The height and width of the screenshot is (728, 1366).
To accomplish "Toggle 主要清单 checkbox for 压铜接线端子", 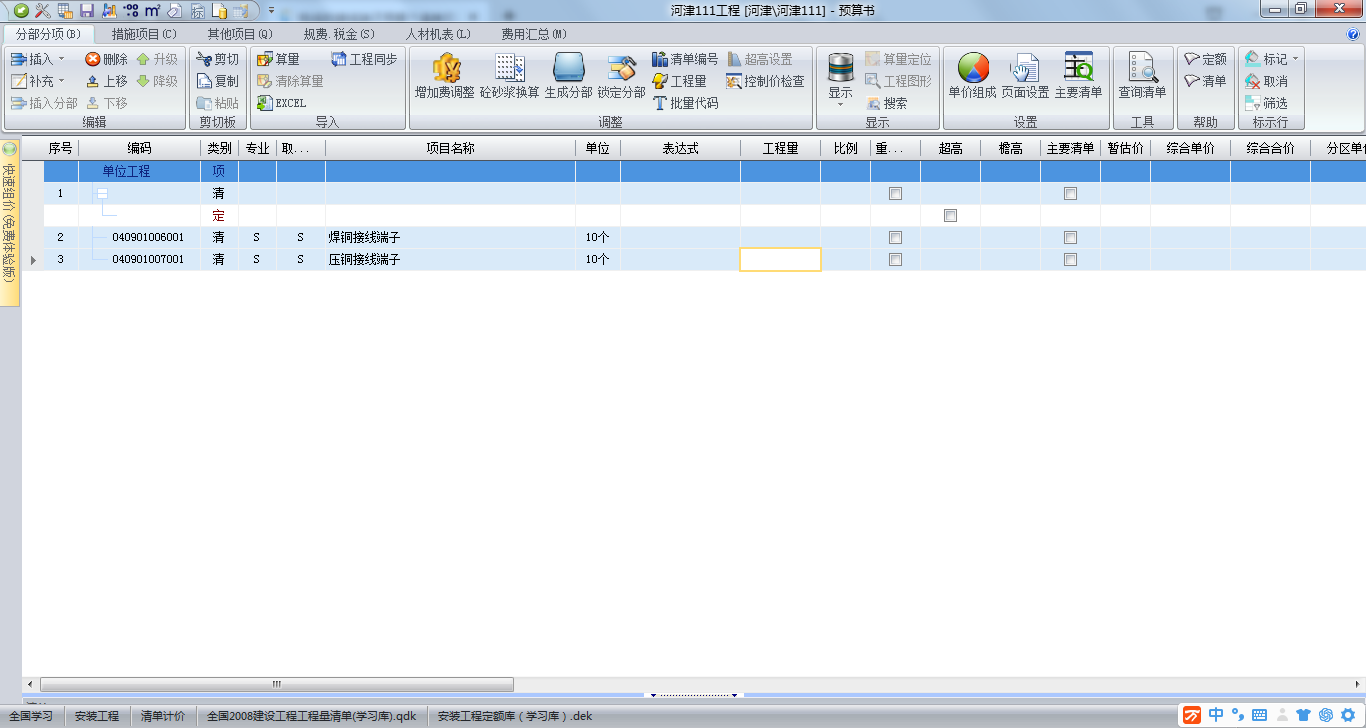I will (x=1070, y=260).
